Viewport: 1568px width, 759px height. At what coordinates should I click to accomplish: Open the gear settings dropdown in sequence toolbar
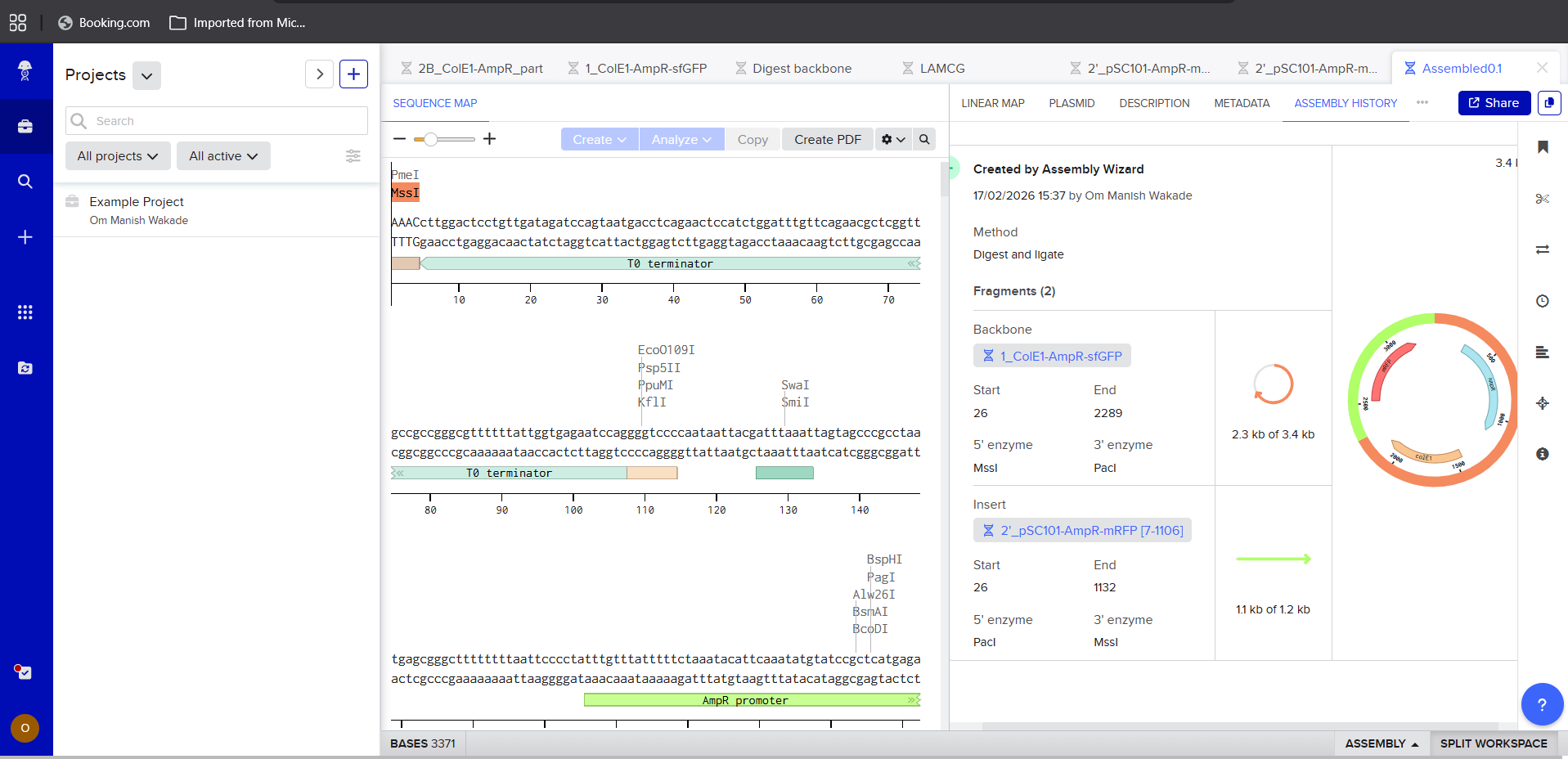click(893, 140)
